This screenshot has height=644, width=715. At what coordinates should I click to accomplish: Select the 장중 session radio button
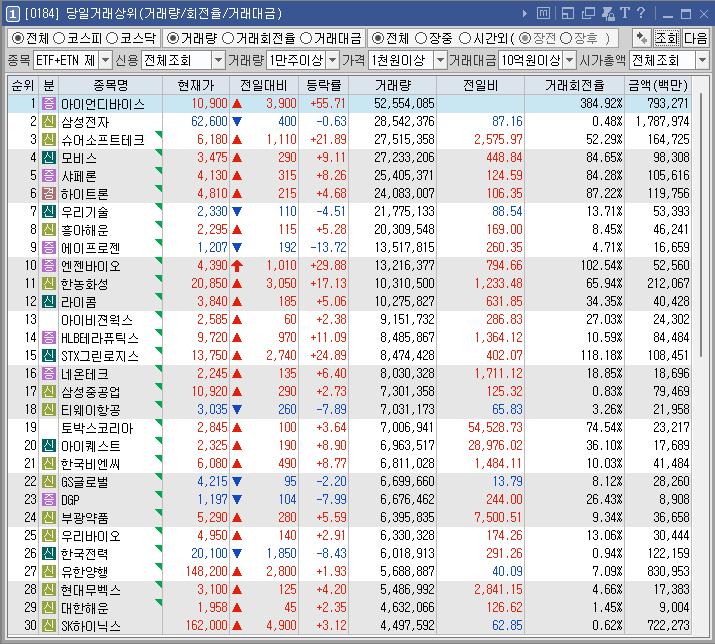click(x=421, y=38)
